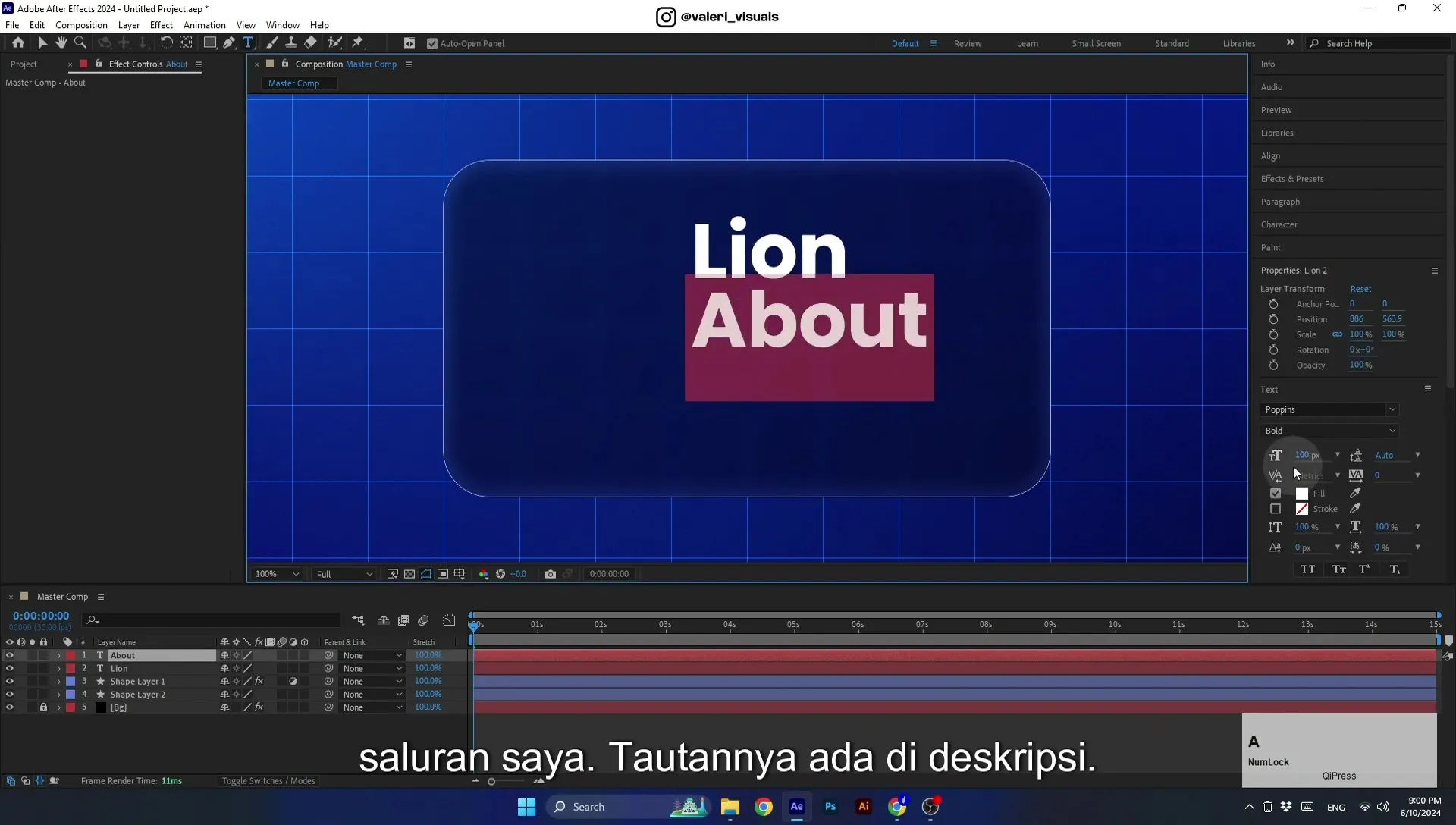
Task: Open the Animation menu
Action: coord(204,25)
